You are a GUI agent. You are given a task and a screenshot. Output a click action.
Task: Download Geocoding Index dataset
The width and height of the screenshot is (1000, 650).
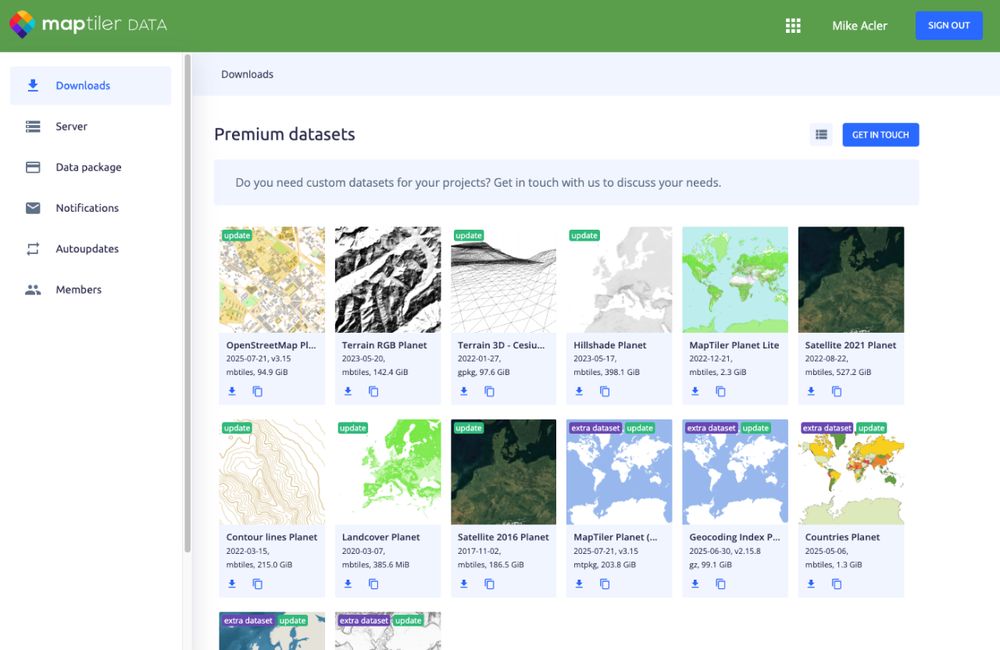click(695, 584)
